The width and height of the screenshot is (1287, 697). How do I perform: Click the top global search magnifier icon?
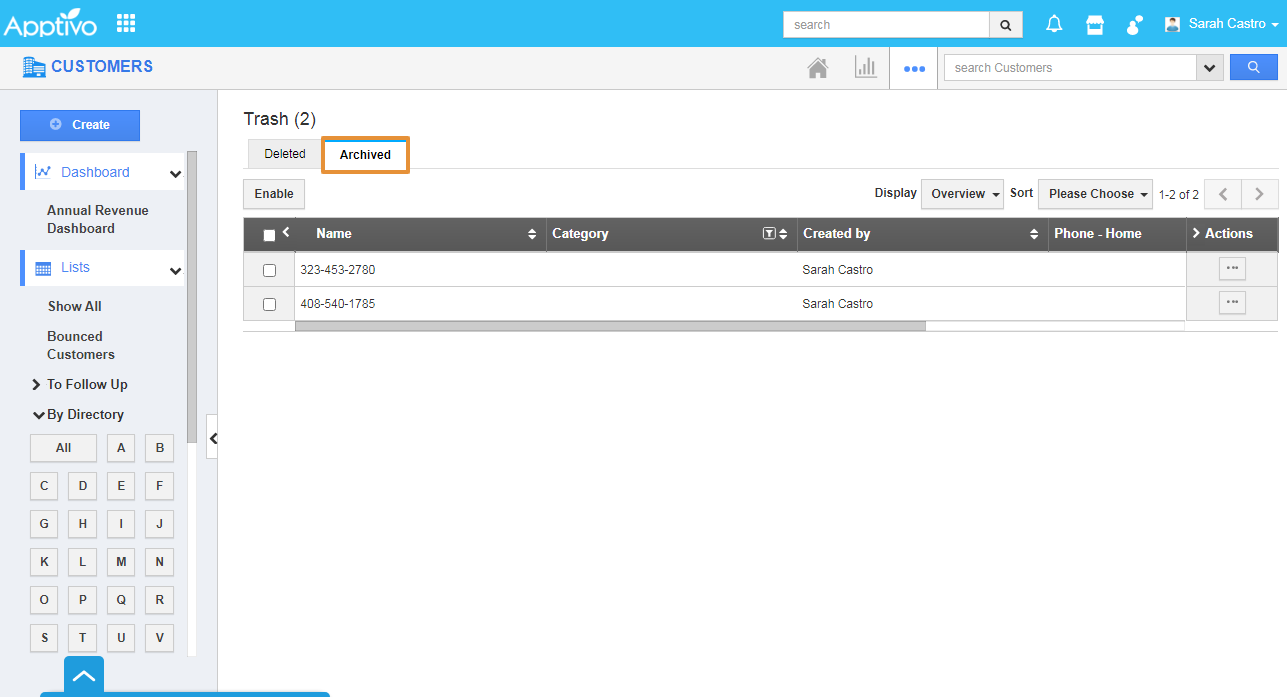[x=1006, y=25]
